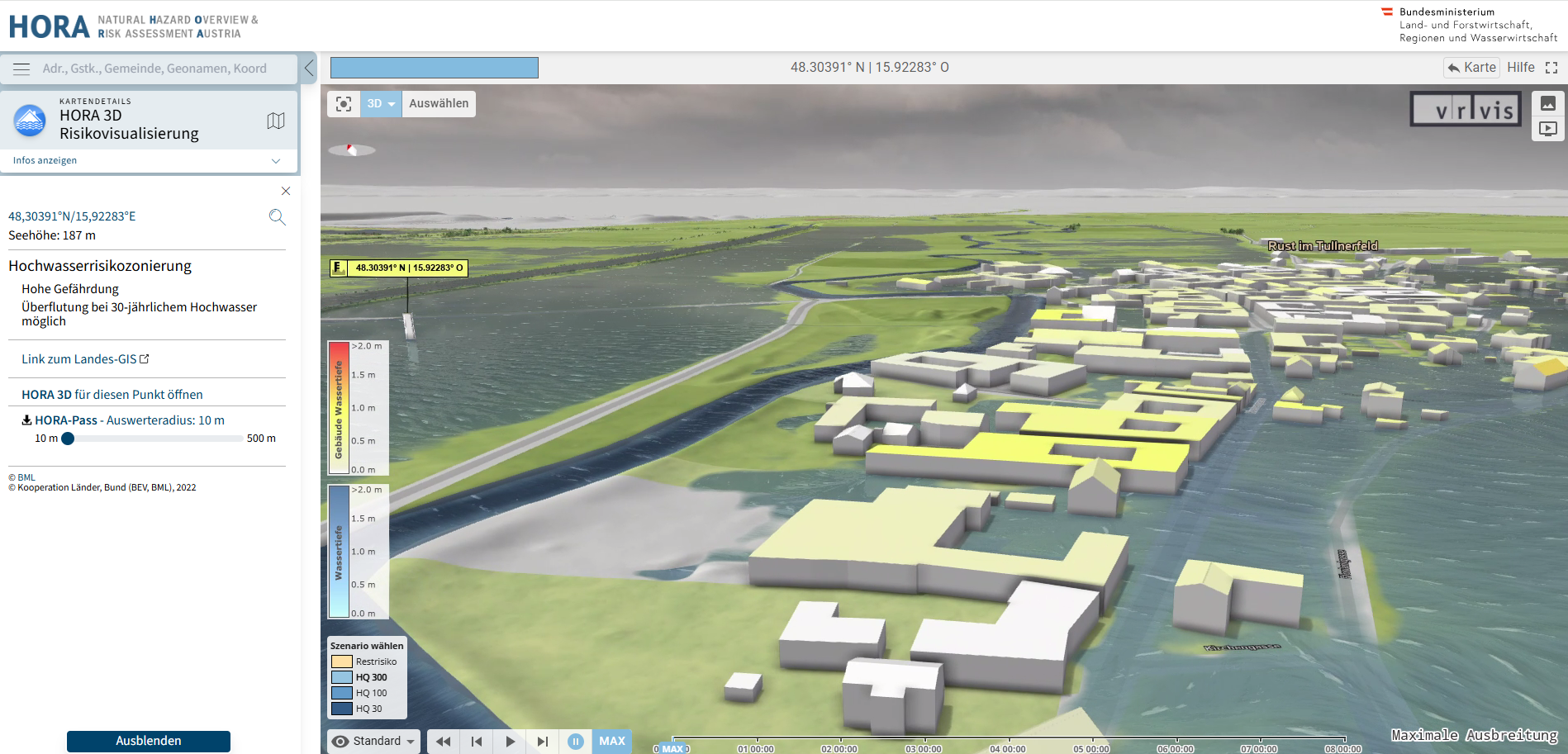Skip to the end of the flood simulation

pos(543,741)
